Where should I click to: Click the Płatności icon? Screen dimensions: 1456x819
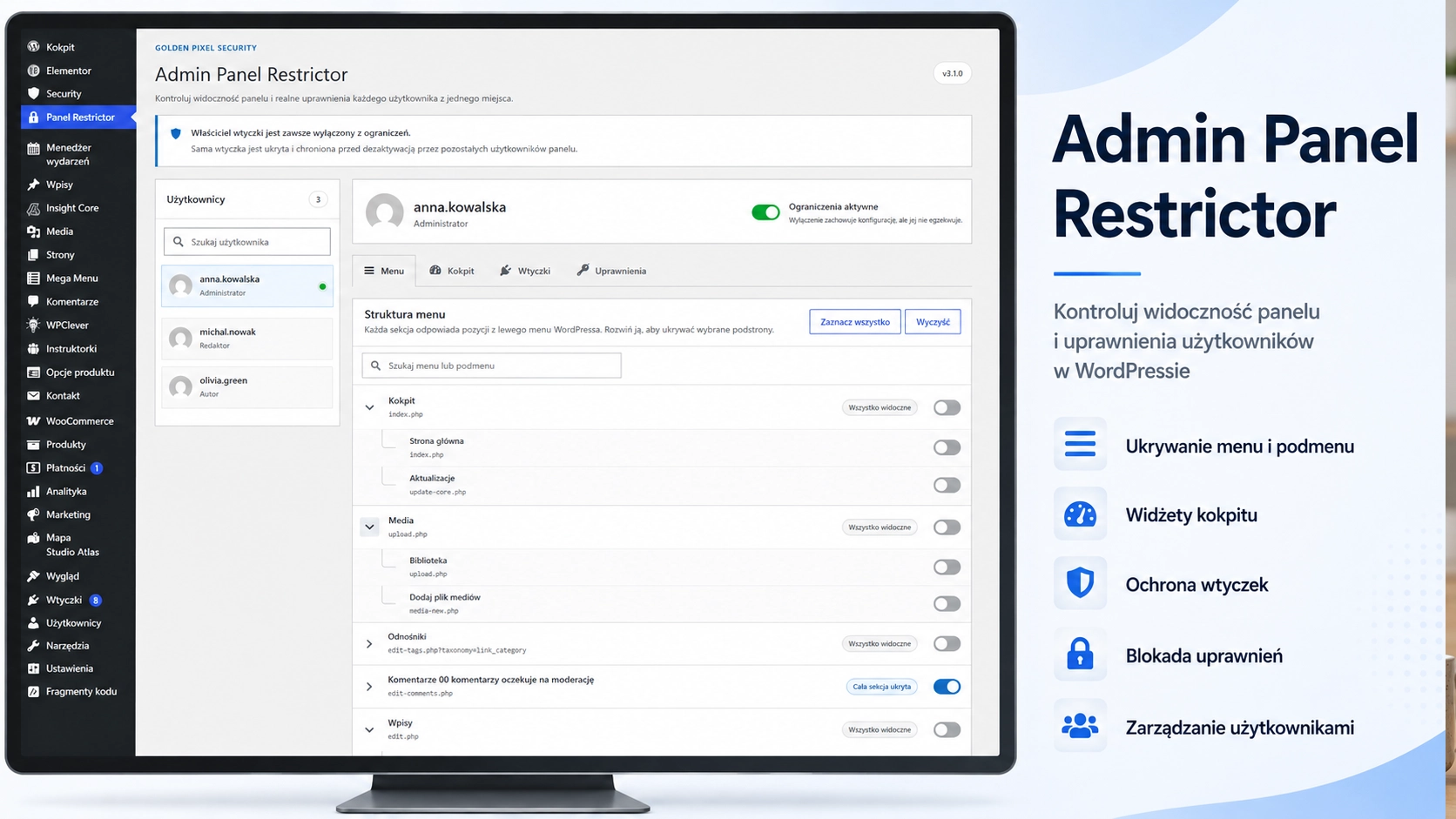coord(33,467)
